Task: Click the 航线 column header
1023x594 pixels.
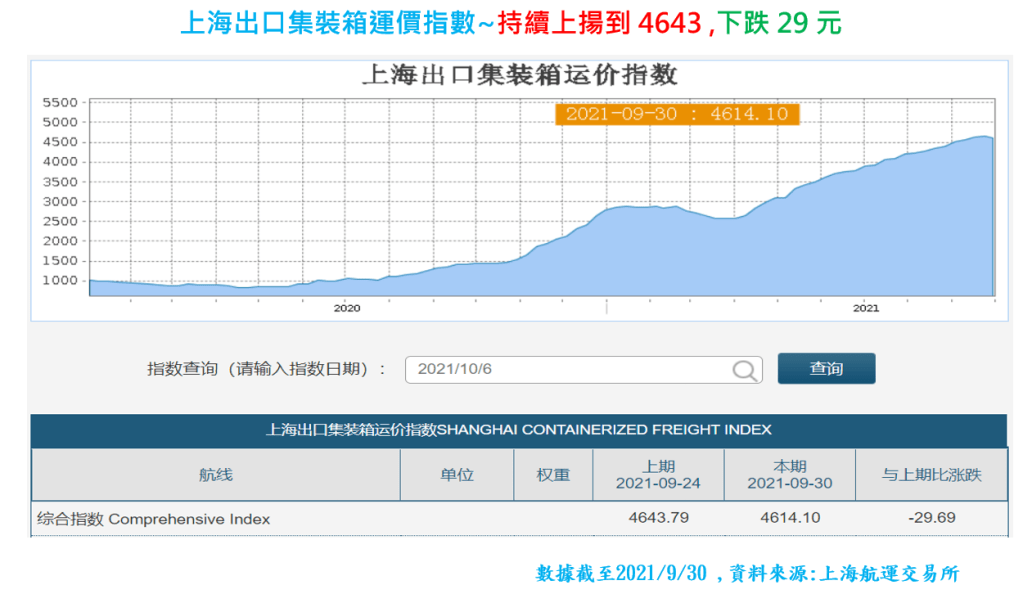Action: pos(215,475)
